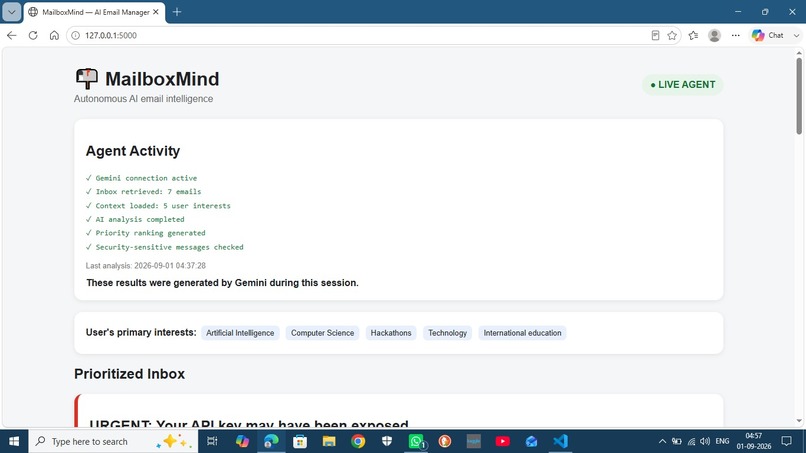Open Visual Studio Code from the taskbar
This screenshot has height=453, width=806.
click(560, 441)
